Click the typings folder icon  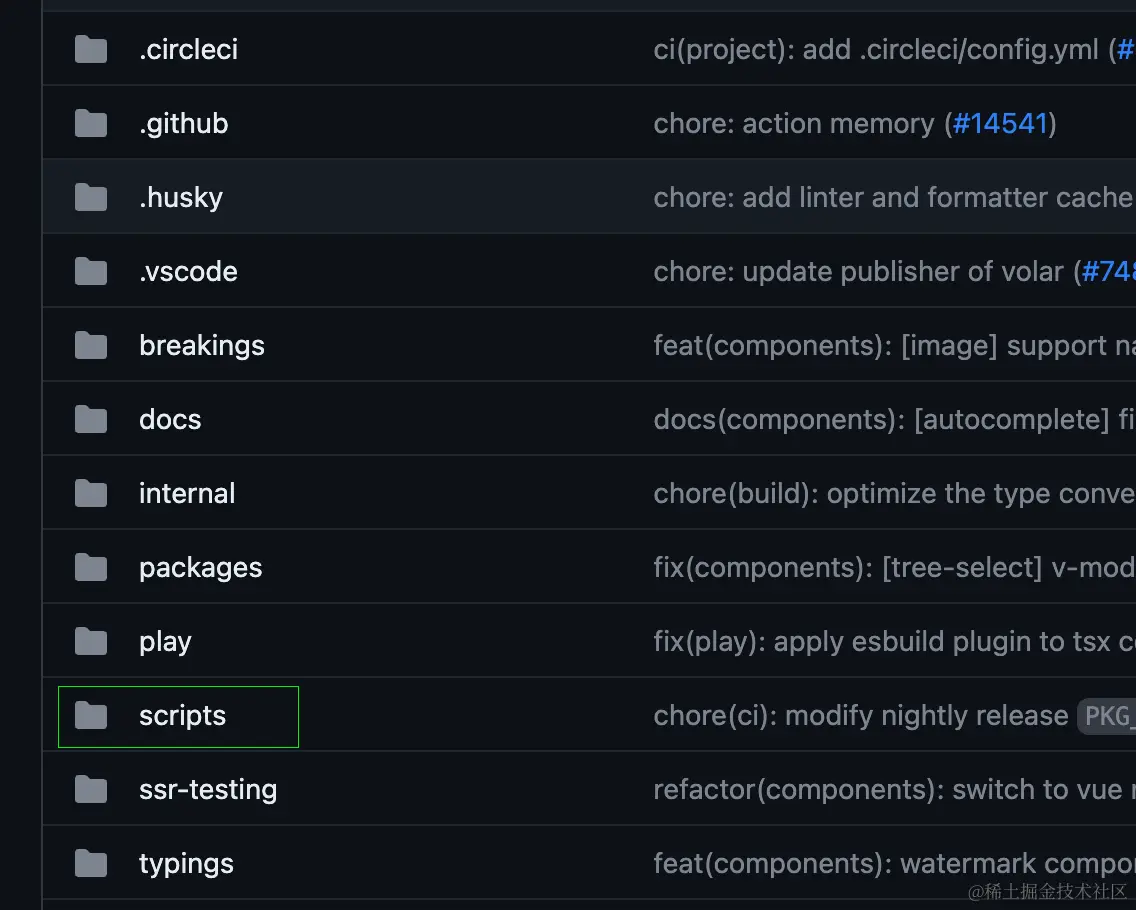click(x=91, y=863)
